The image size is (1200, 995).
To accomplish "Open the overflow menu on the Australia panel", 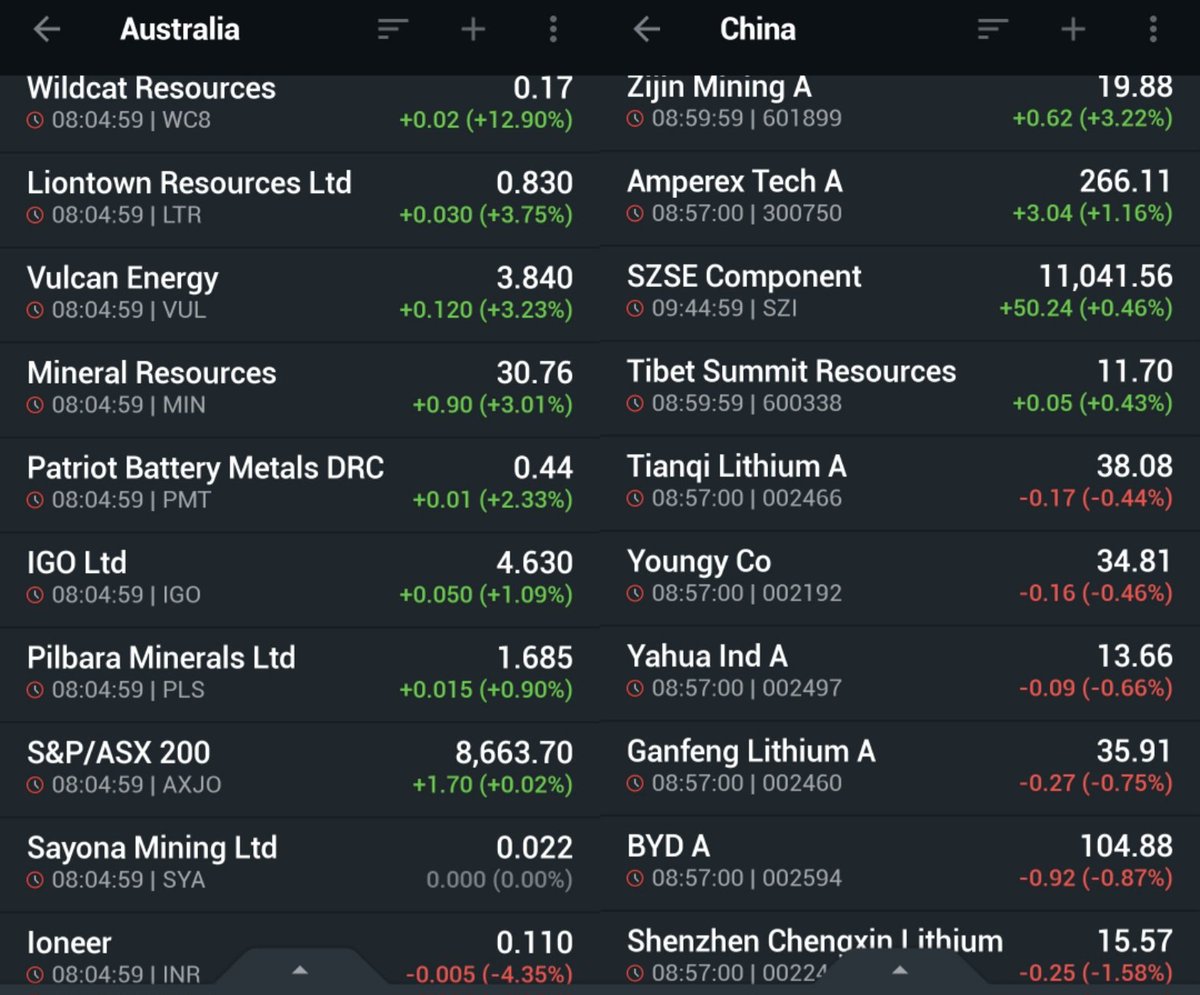I will tap(553, 29).
